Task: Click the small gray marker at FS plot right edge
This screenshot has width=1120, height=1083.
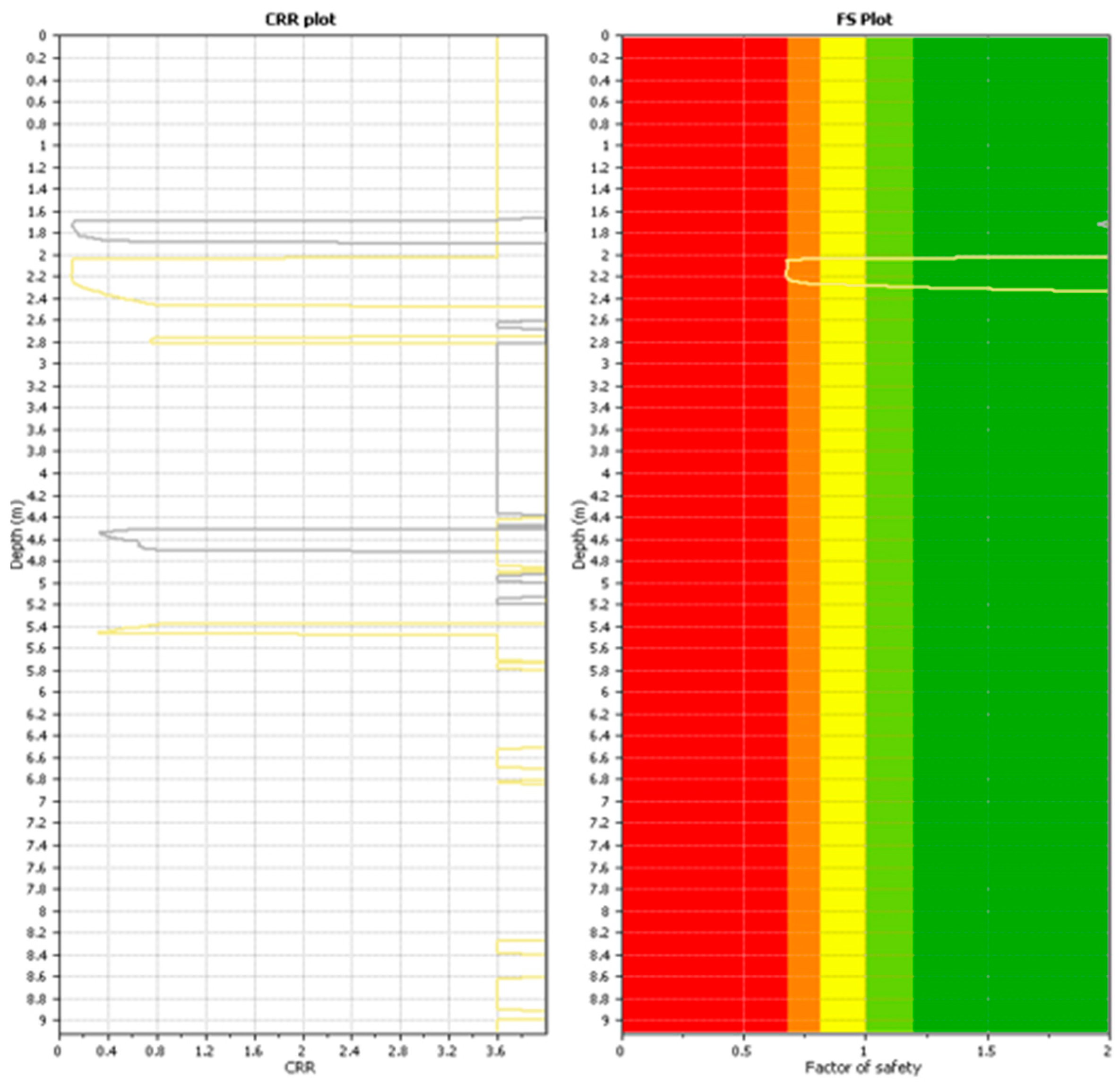Action: point(1103,224)
